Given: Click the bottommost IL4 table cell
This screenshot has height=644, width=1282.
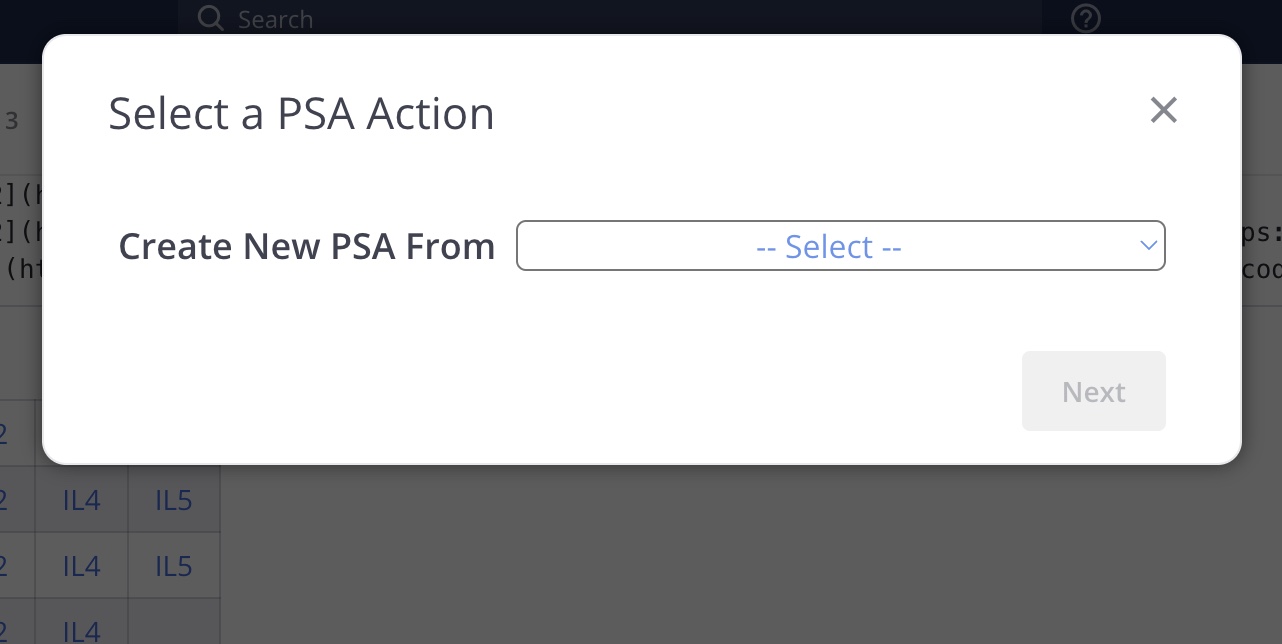Looking at the screenshot, I should [81, 630].
